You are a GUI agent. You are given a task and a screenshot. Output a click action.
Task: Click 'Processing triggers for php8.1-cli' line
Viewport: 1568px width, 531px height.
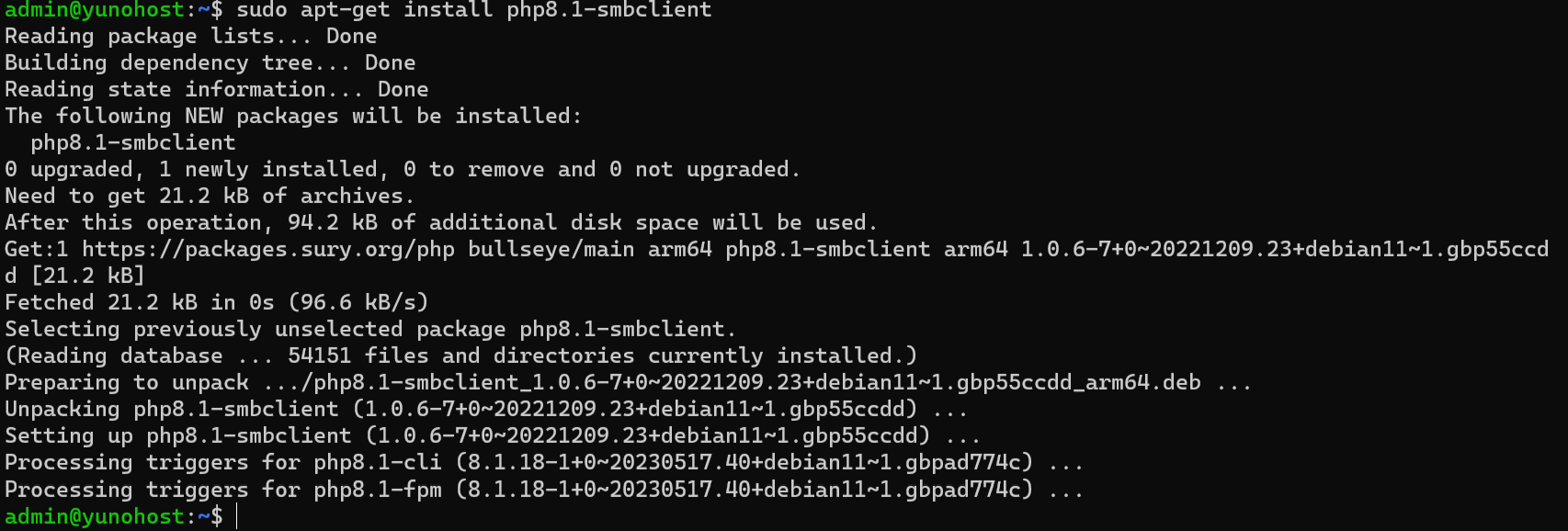pos(544,462)
